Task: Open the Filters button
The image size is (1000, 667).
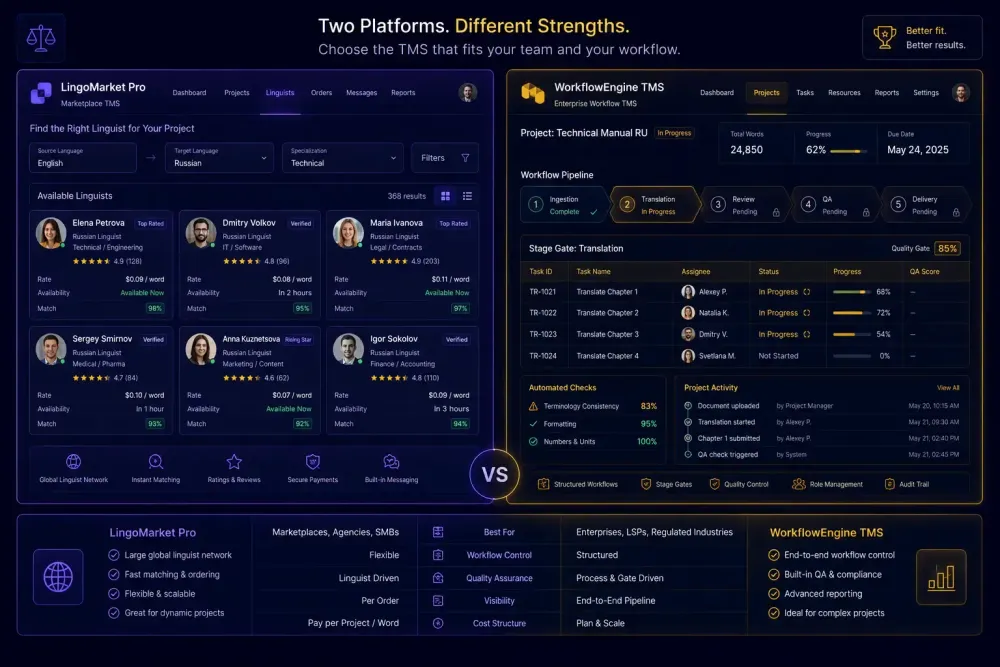Action: [x=445, y=158]
